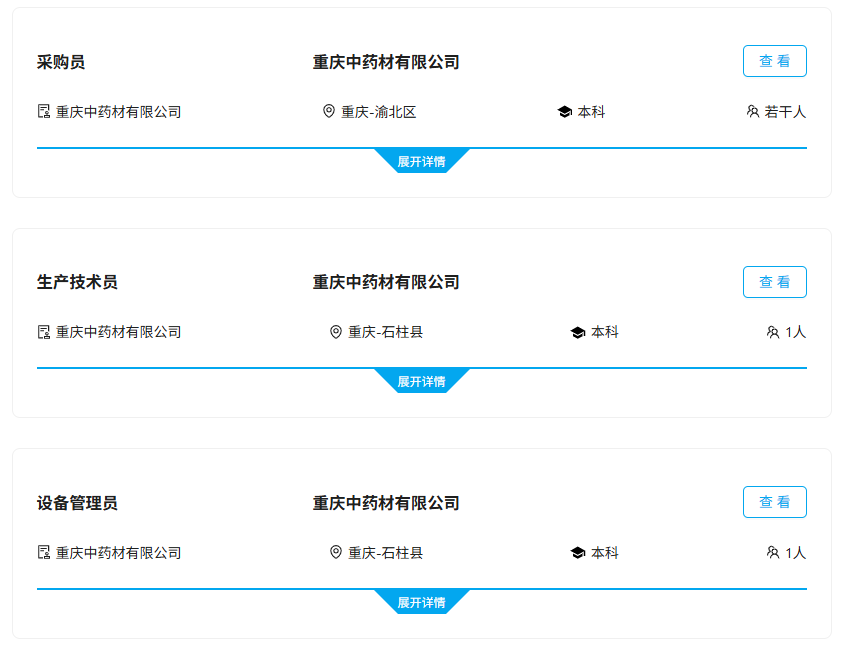Screen dimensions: 843x651
Task: Click company icon in 生产技术员 listing
Action: click(44, 332)
